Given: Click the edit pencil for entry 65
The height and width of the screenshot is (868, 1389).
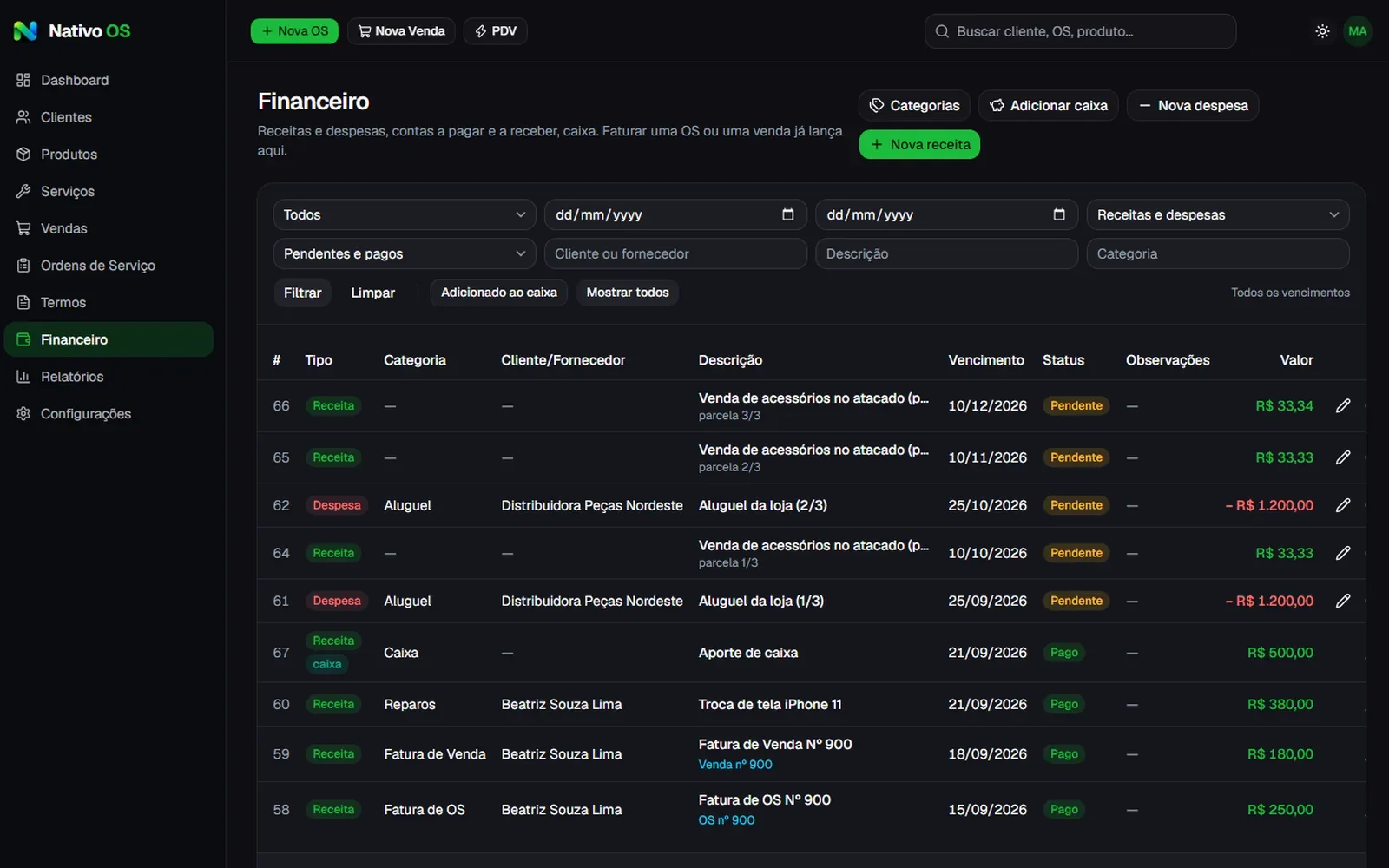Looking at the screenshot, I should point(1343,457).
